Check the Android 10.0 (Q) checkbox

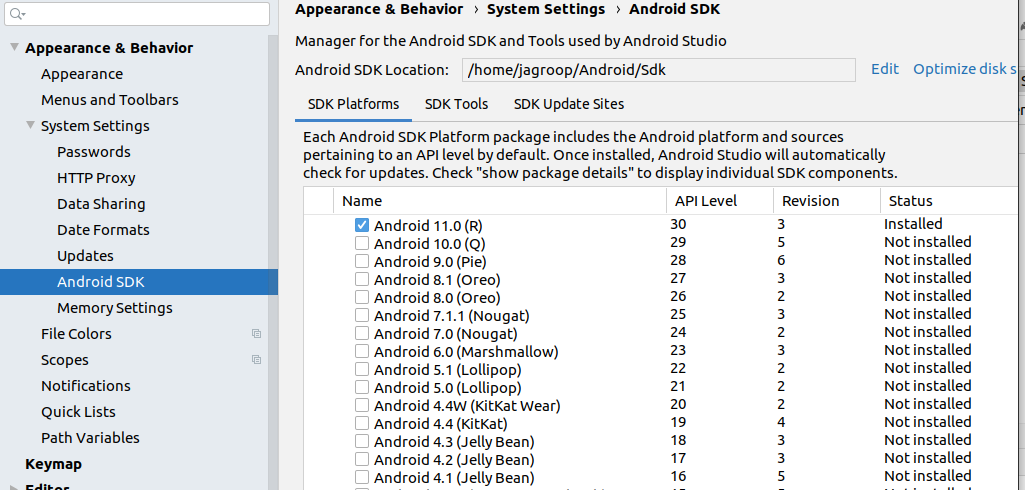click(361, 243)
